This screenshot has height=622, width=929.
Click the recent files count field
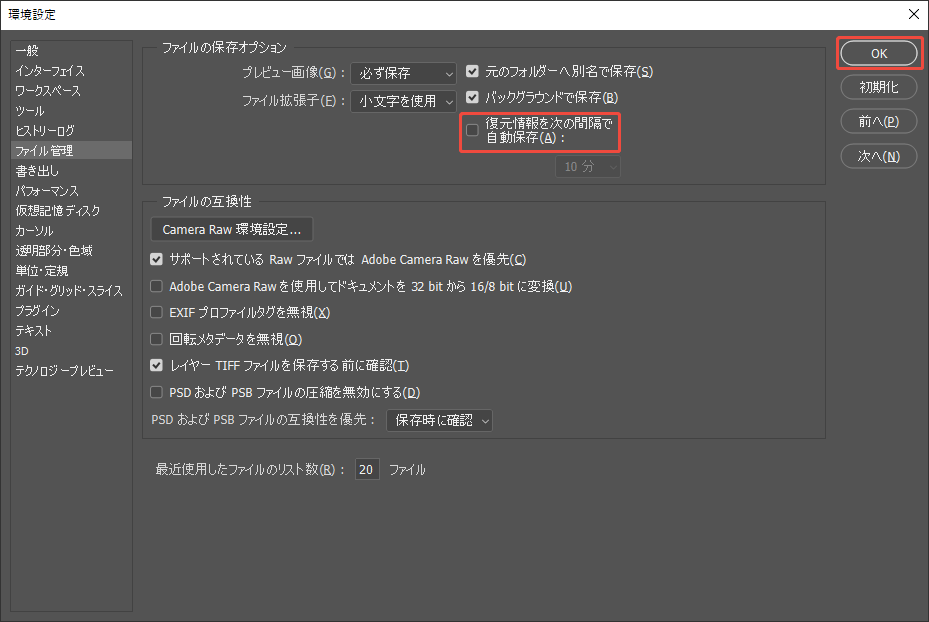(367, 469)
